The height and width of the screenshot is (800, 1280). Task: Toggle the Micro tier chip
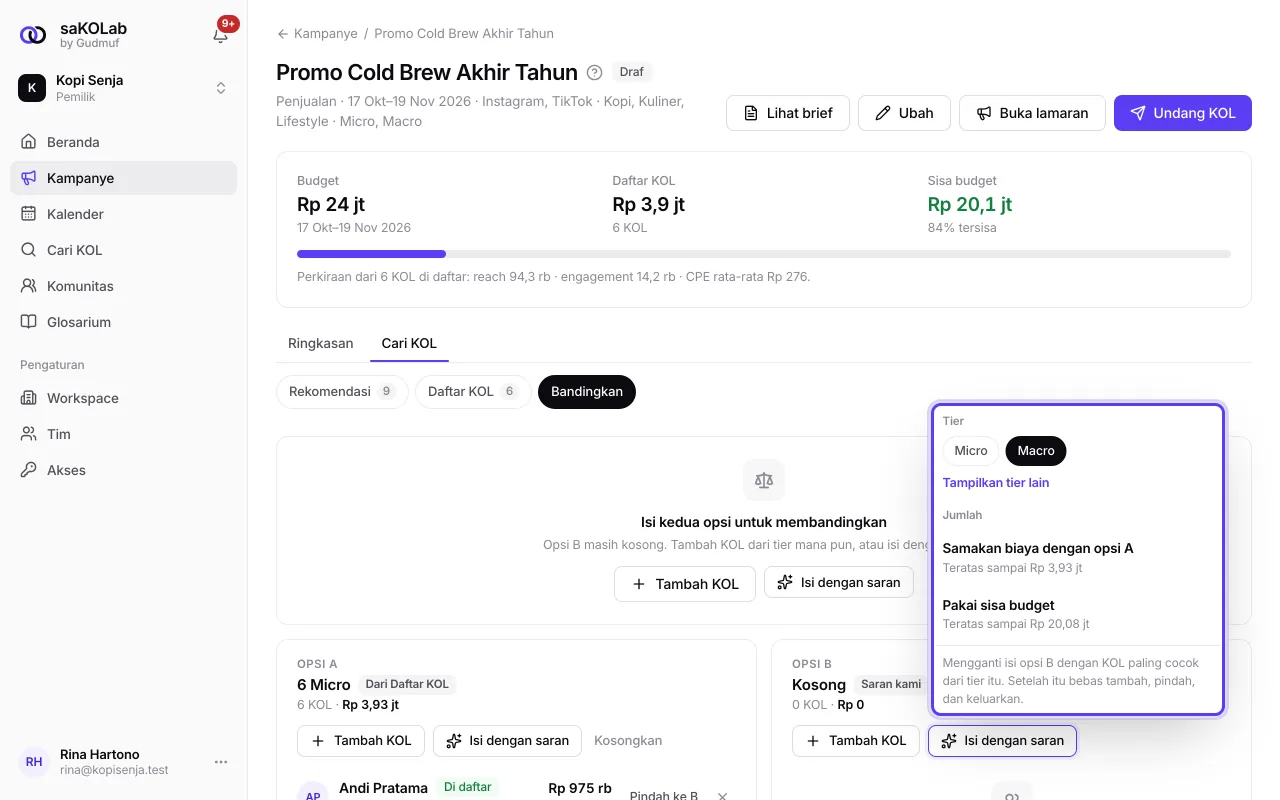point(971,451)
